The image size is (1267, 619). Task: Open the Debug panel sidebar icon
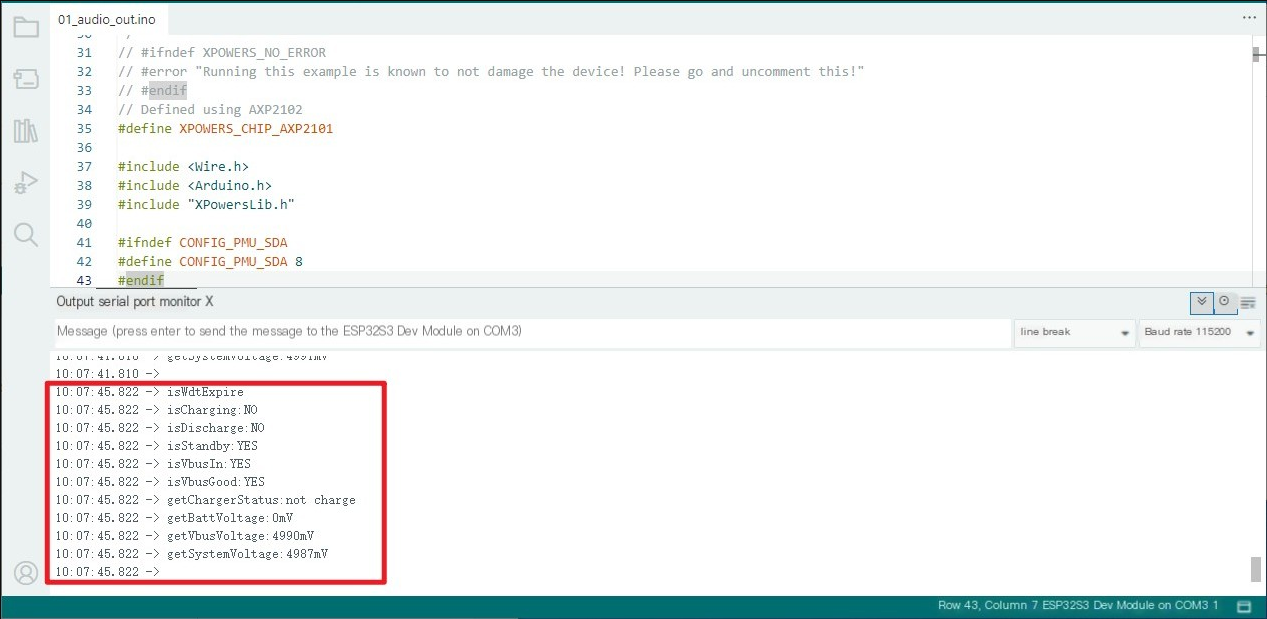26,183
